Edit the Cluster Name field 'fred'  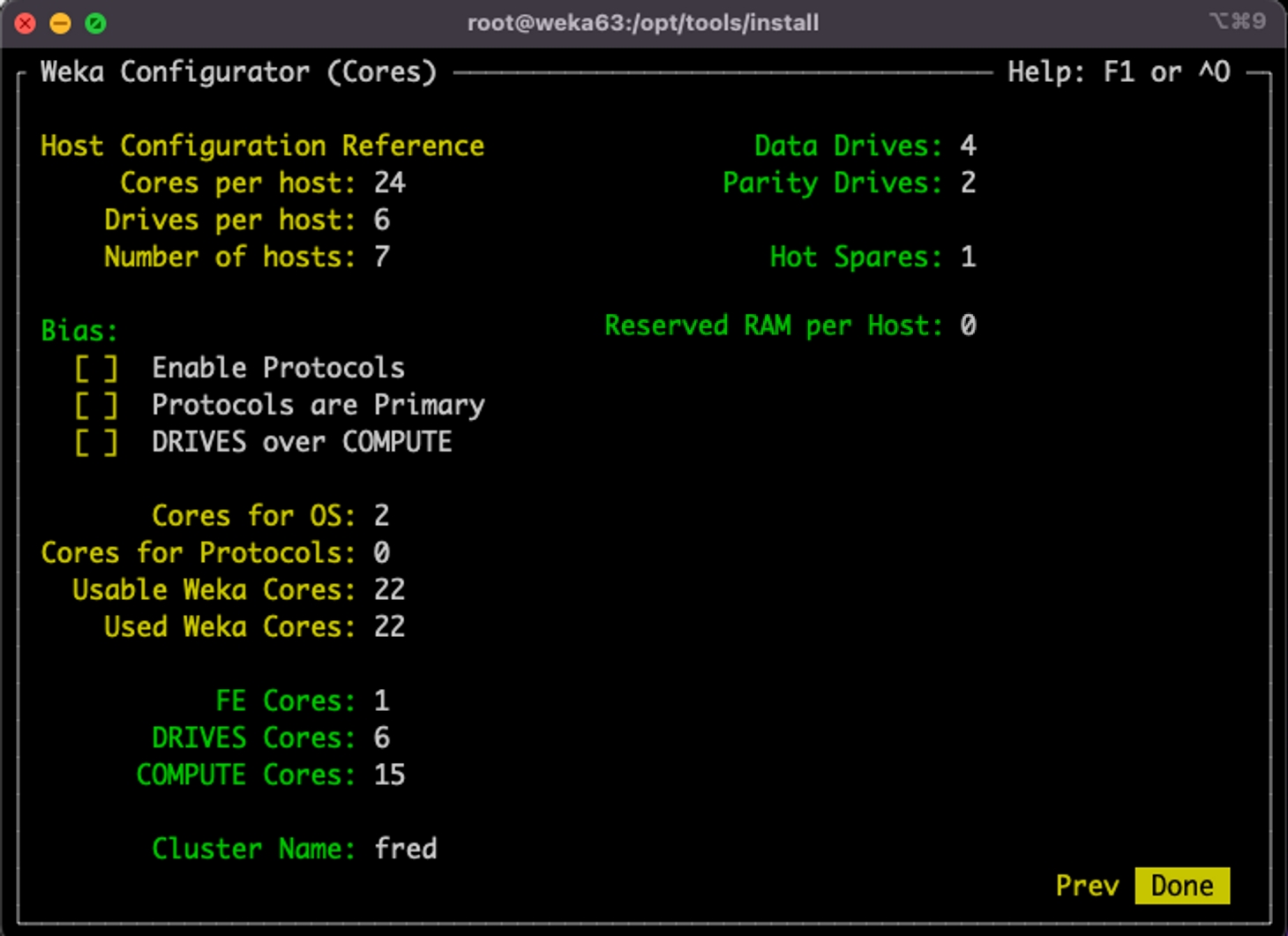[406, 849]
